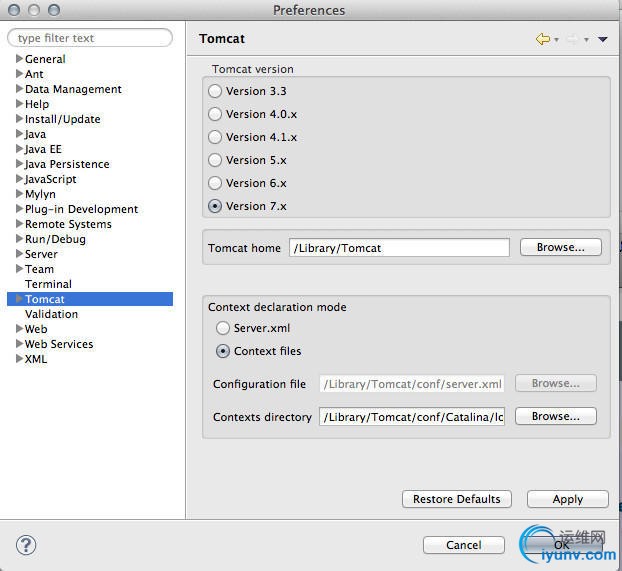The image size is (622, 571).
Task: Select Java in preferences tree
Action: pyautogui.click(x=35, y=134)
